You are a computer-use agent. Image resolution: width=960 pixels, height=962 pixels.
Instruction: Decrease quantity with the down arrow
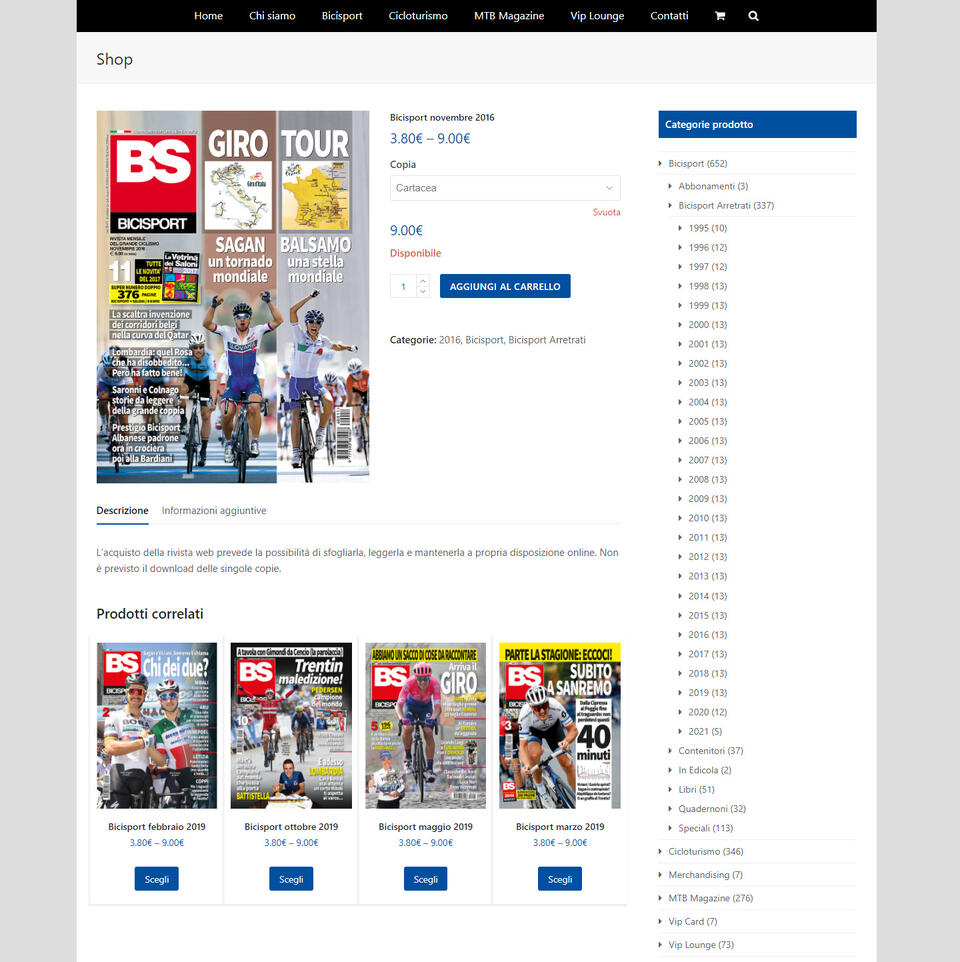423,292
